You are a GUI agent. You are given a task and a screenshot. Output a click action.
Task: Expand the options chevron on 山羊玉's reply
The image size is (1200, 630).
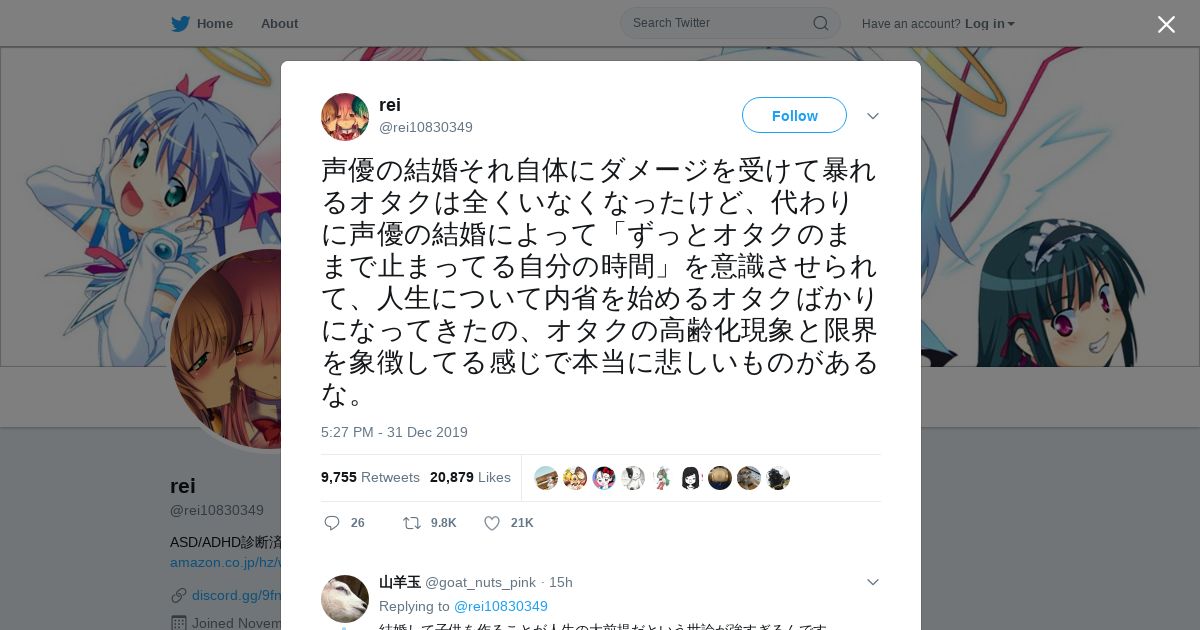[x=873, y=582]
